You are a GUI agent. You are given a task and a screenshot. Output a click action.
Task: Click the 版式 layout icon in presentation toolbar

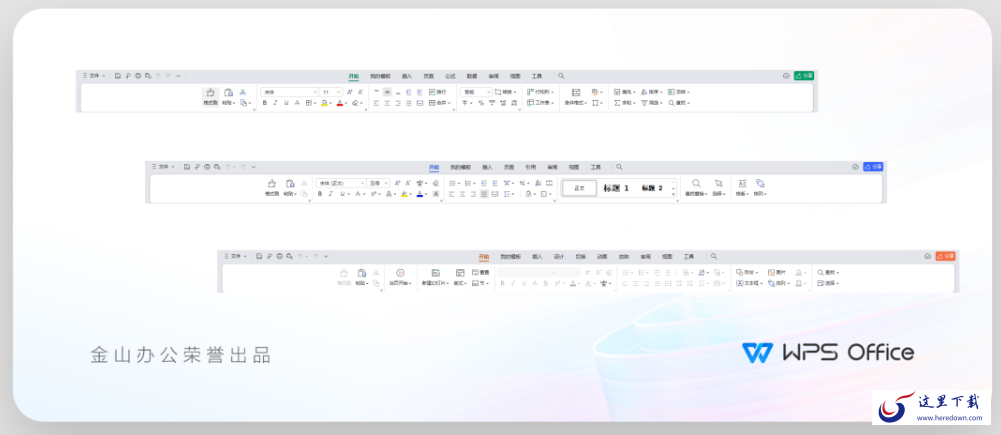pyautogui.click(x=460, y=273)
